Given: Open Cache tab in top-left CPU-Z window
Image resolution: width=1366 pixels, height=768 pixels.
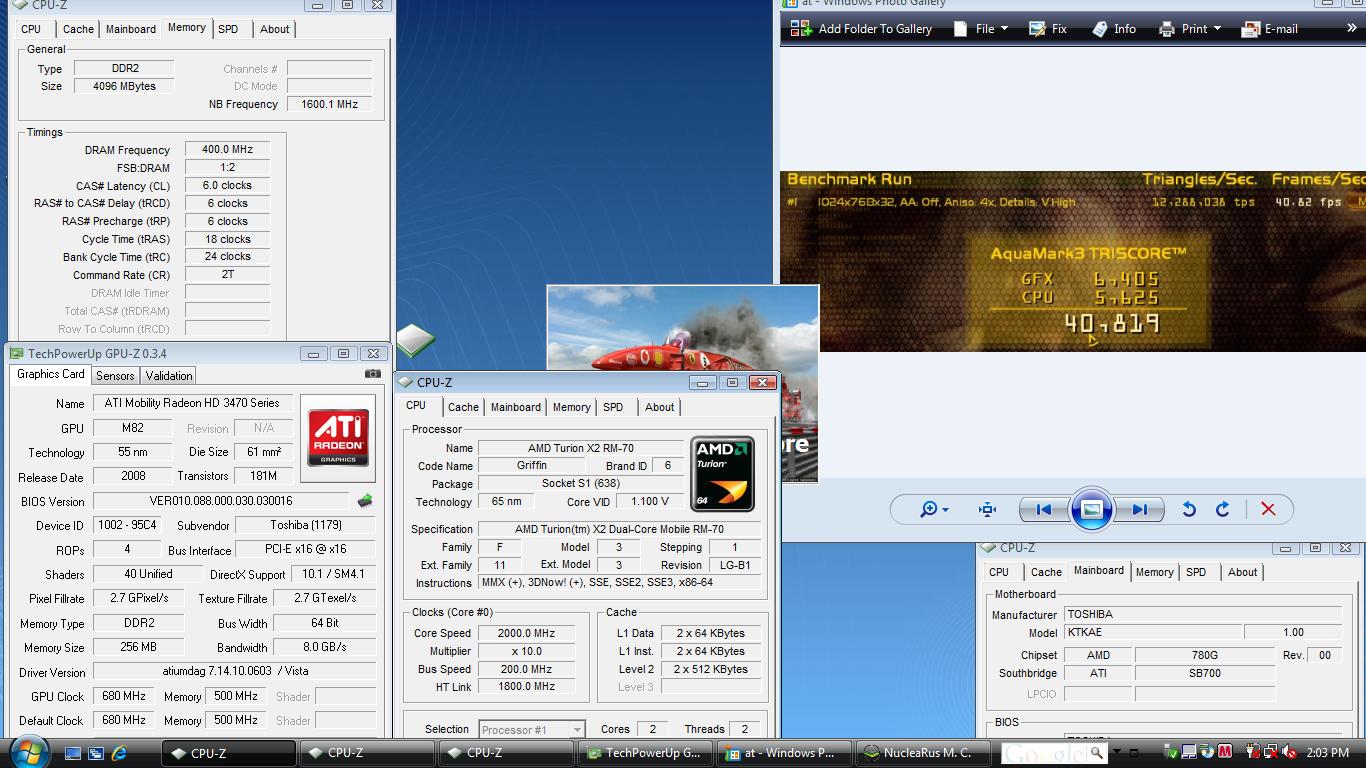Looking at the screenshot, I should tap(78, 29).
